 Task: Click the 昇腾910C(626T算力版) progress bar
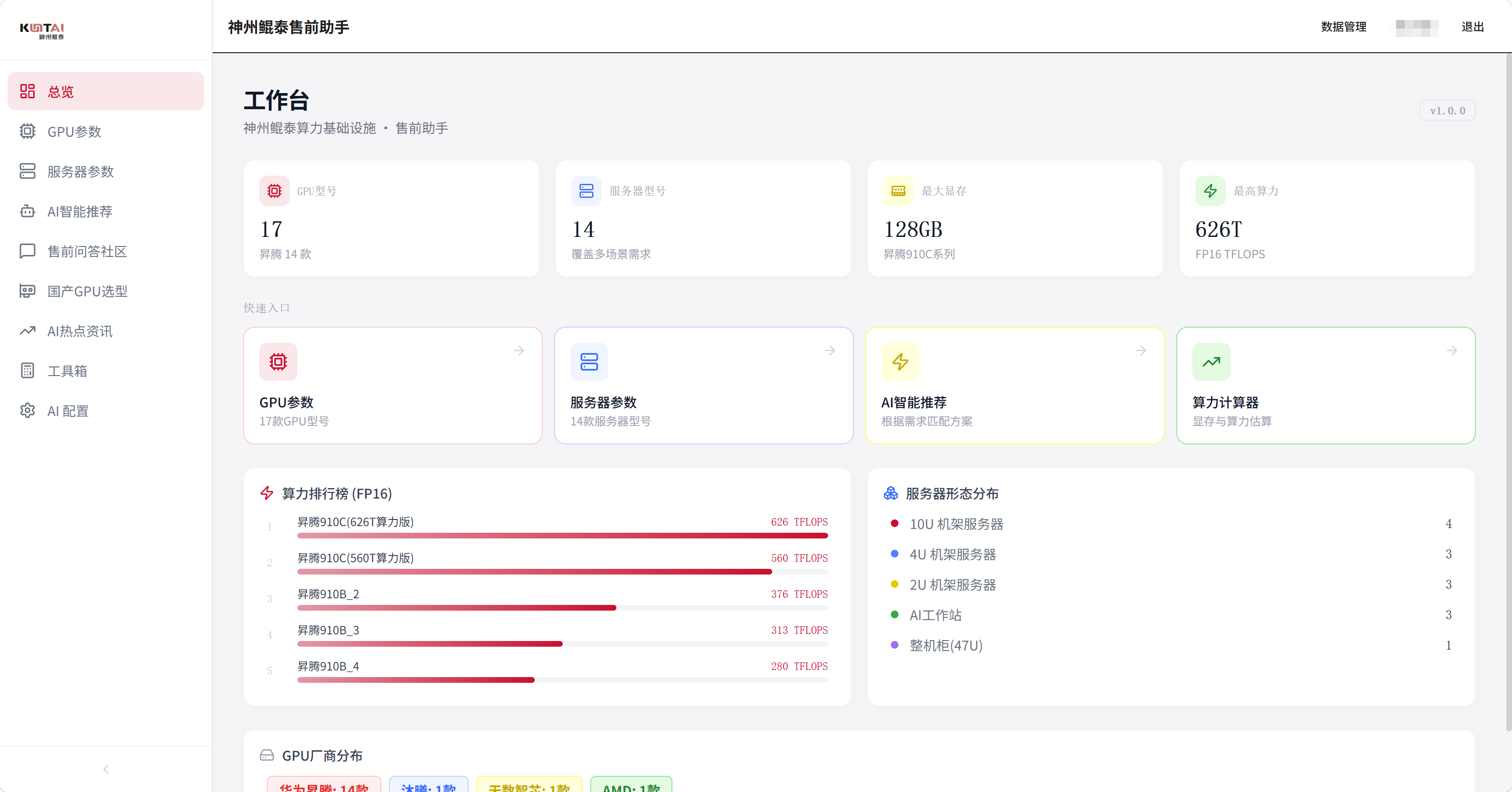[x=562, y=536]
